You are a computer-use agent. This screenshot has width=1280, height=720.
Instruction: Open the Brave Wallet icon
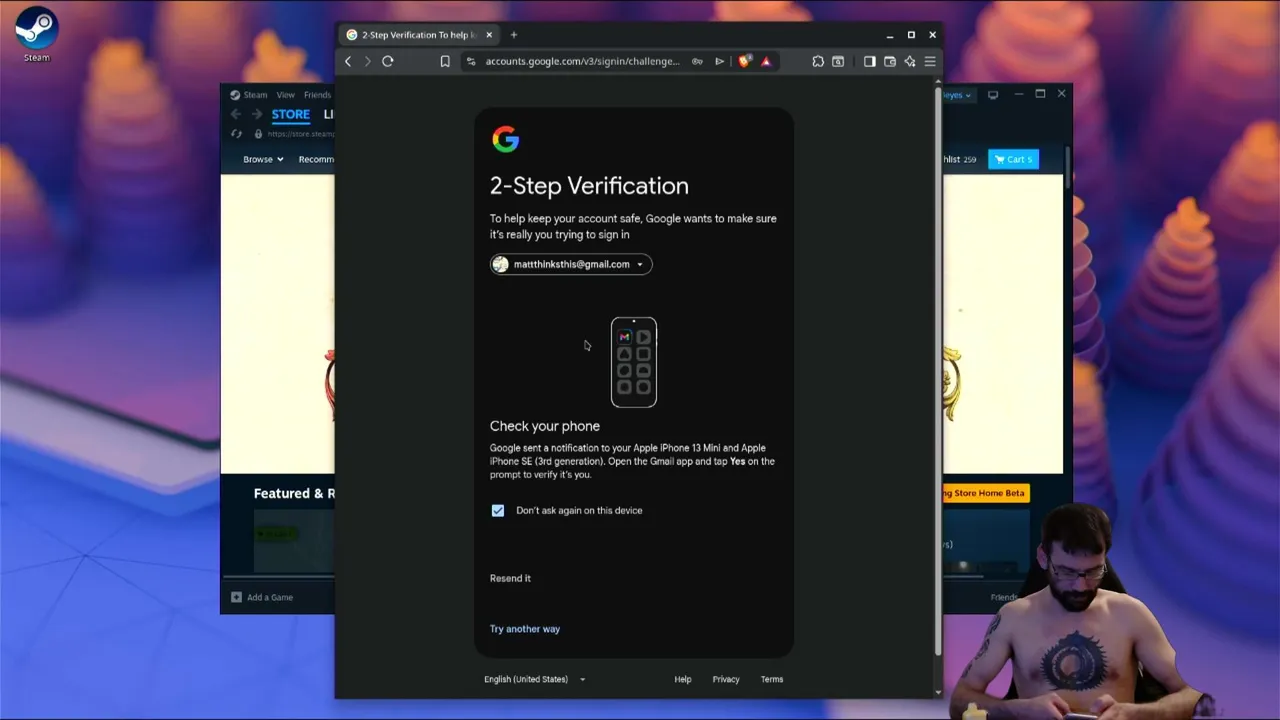pyautogui.click(x=890, y=61)
